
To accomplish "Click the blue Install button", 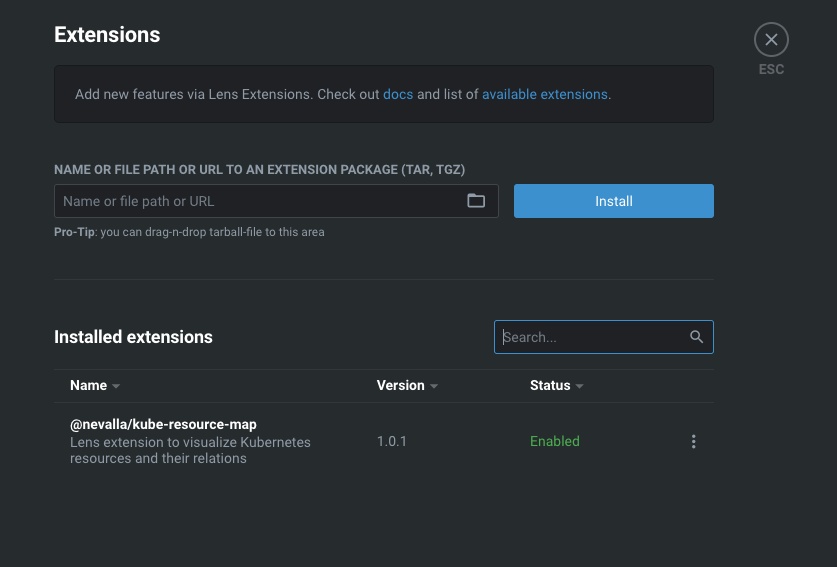I will 613,201.
